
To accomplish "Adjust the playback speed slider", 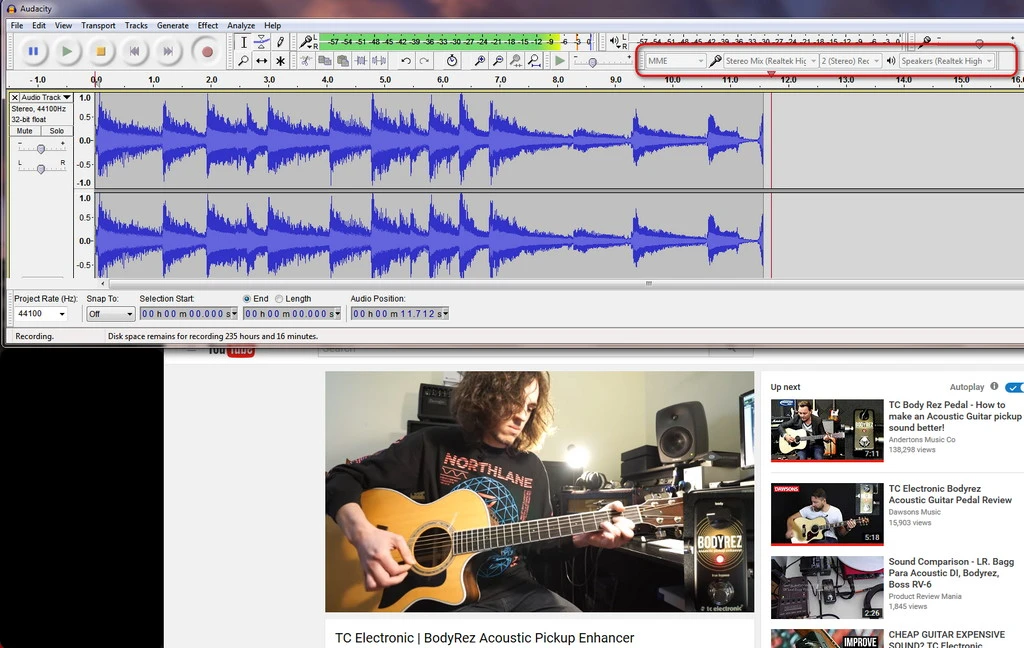I will click(x=592, y=63).
